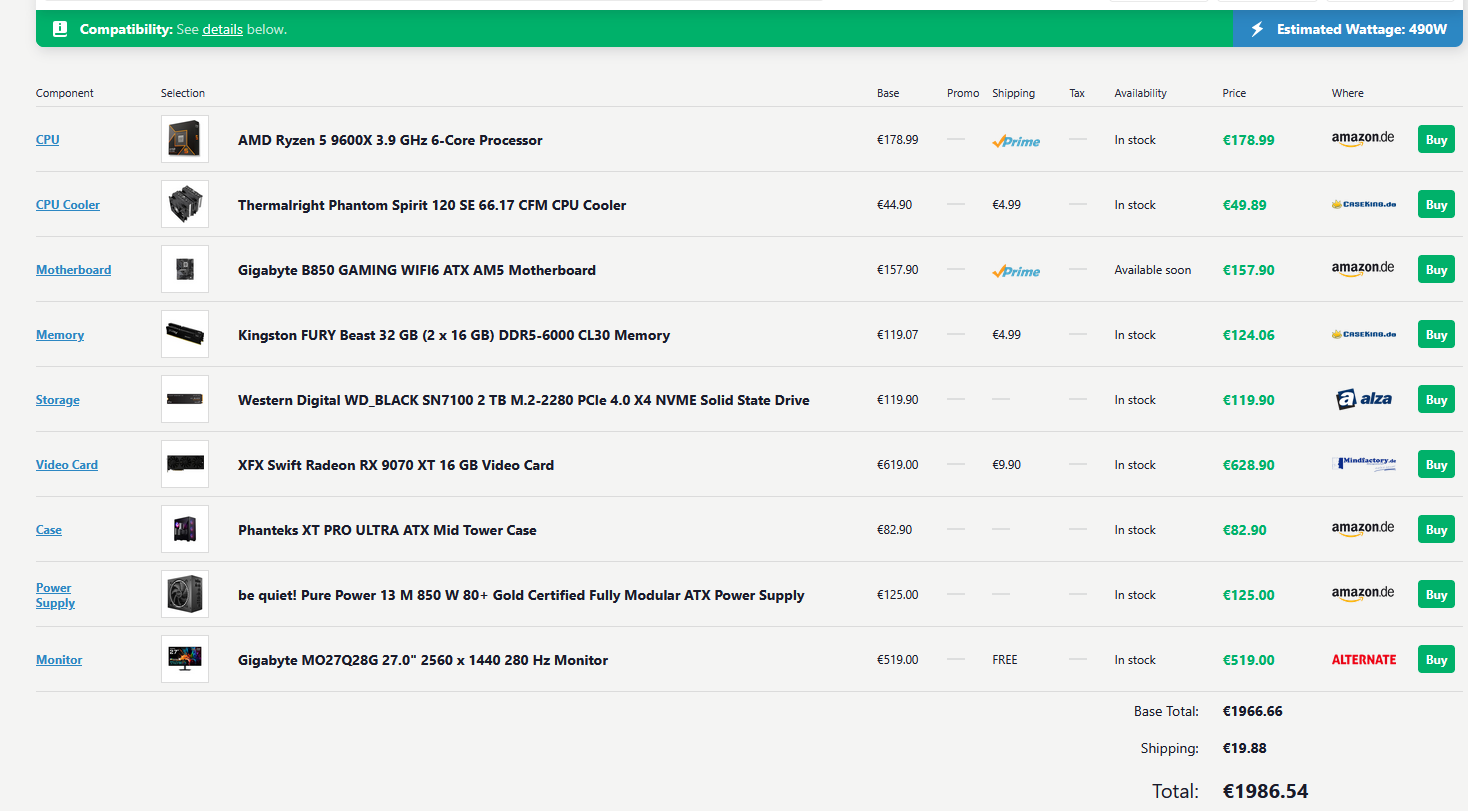Viewport: 1468px width, 811px height.
Task: Buy the Gigabyte MO27Q28G monitor
Action: coord(1436,659)
